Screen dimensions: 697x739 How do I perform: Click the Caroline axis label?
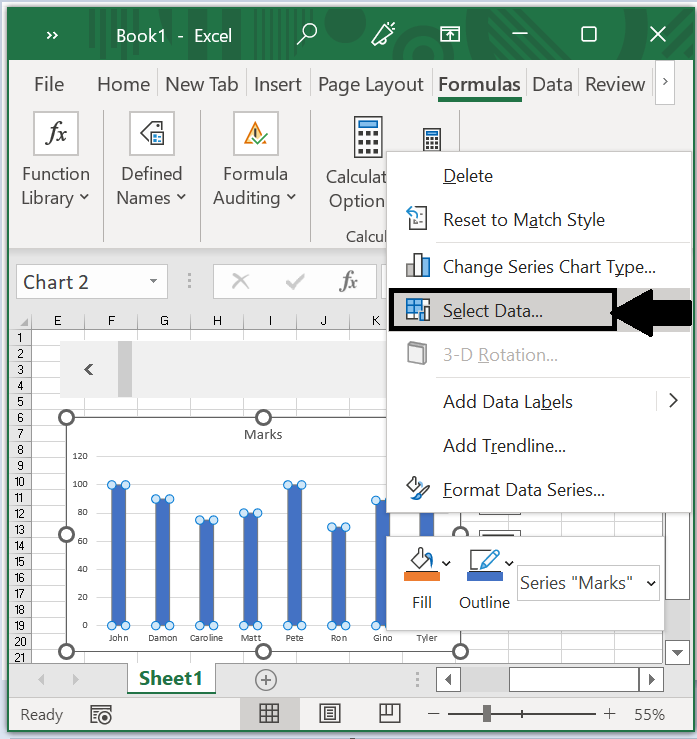tap(206, 638)
